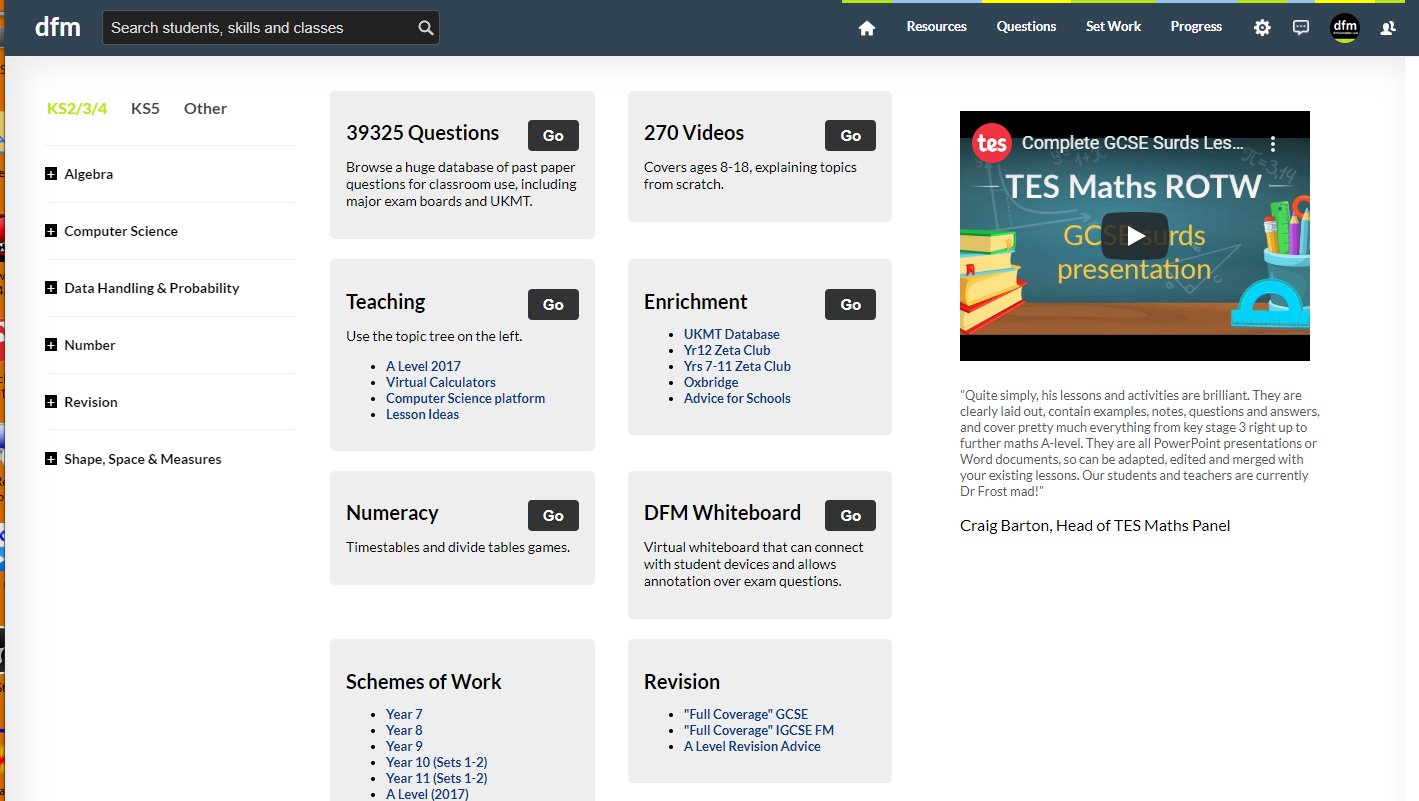Switch to the KS5 tab

pyautogui.click(x=145, y=108)
